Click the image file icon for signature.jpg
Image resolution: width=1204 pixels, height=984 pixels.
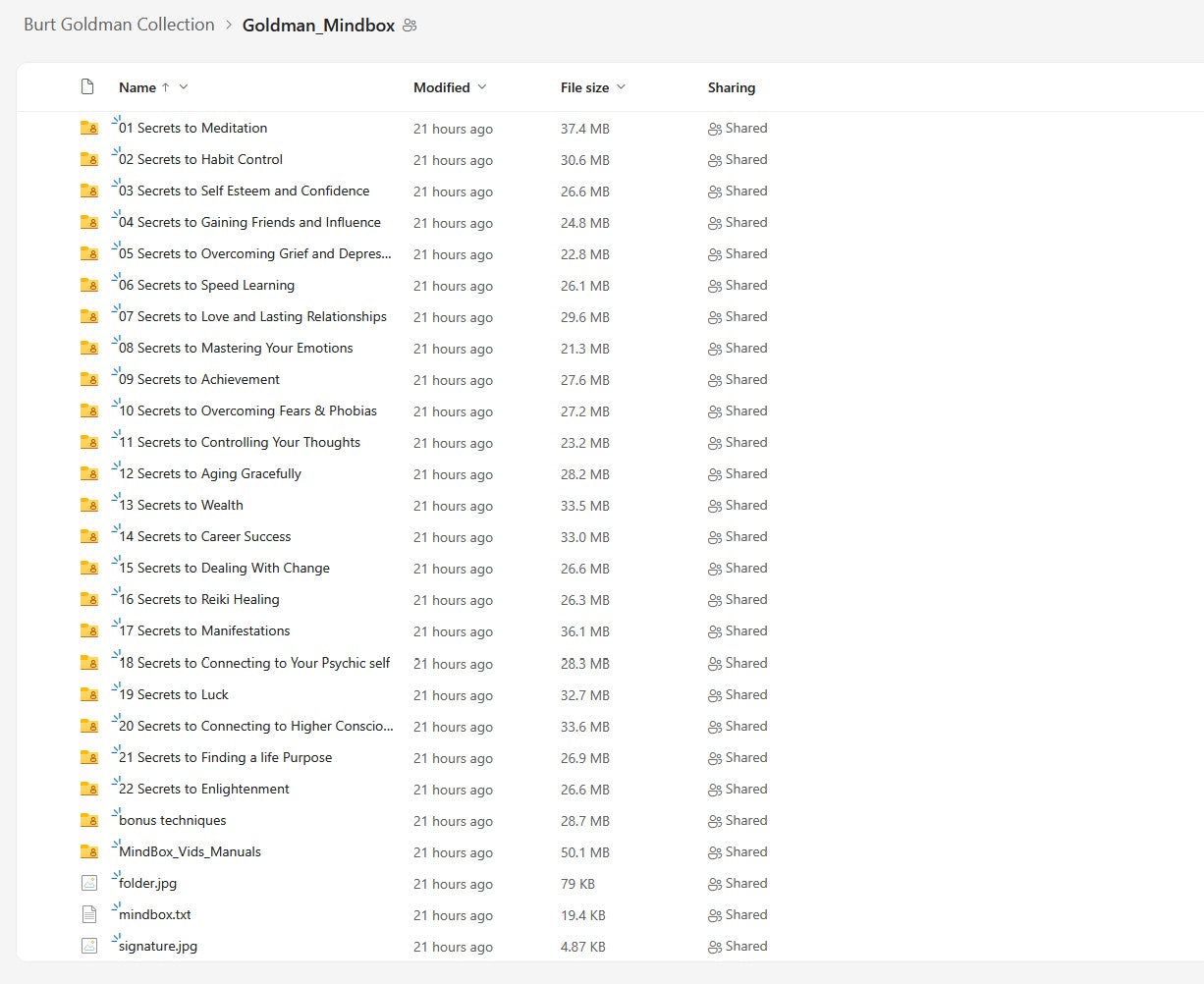tap(89, 946)
